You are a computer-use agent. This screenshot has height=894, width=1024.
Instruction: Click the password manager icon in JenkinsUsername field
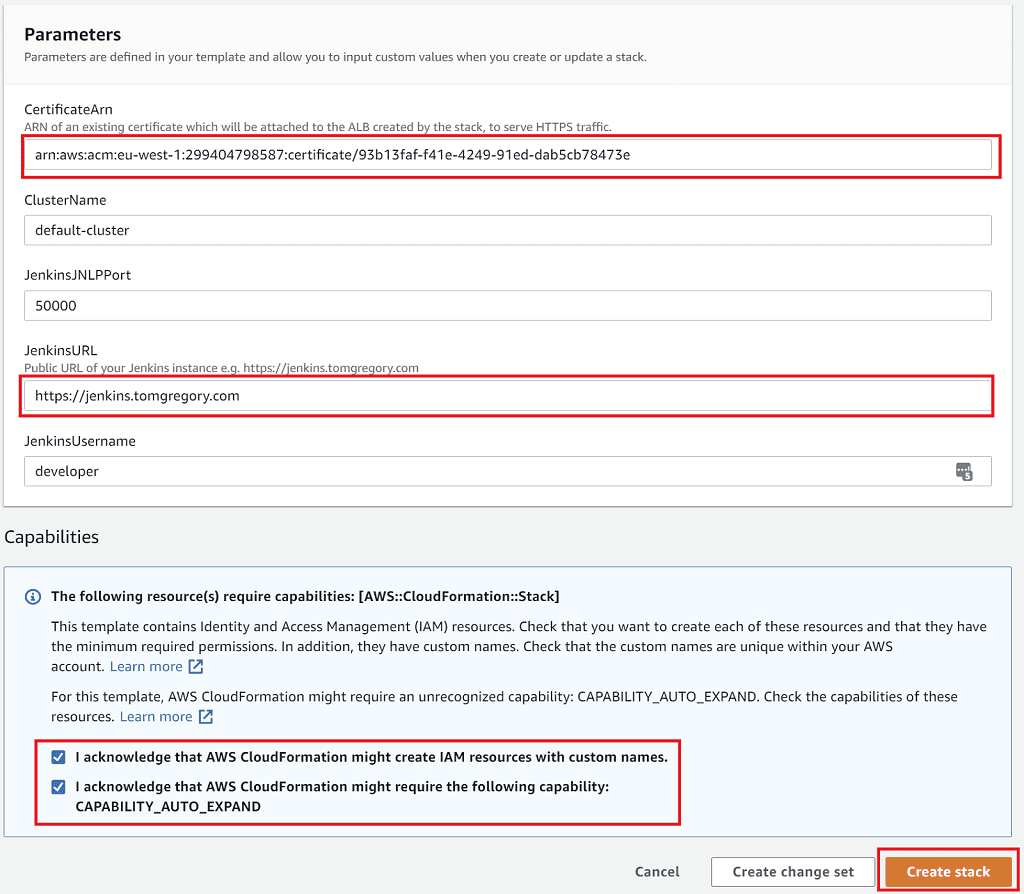point(965,471)
